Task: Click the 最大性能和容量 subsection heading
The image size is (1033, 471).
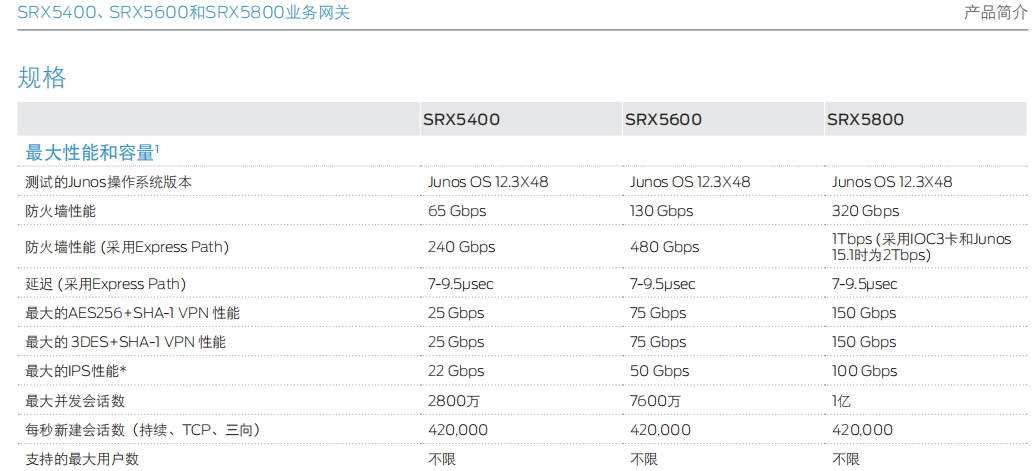Action: 92,153
